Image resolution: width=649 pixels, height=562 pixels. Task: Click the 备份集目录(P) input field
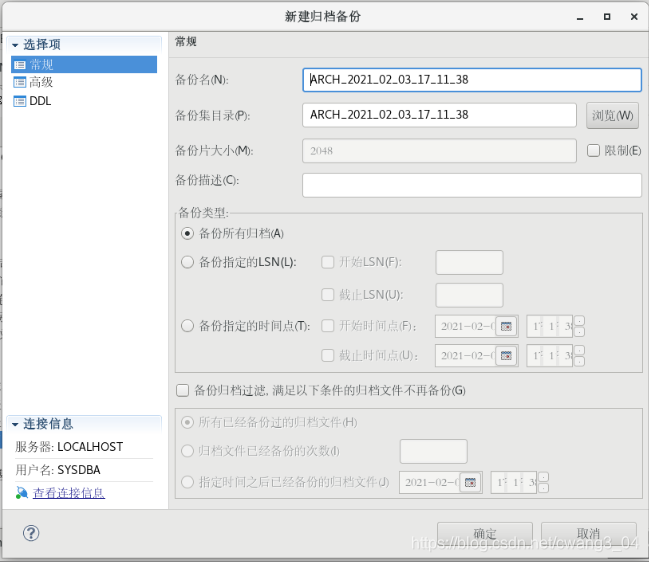click(x=439, y=115)
